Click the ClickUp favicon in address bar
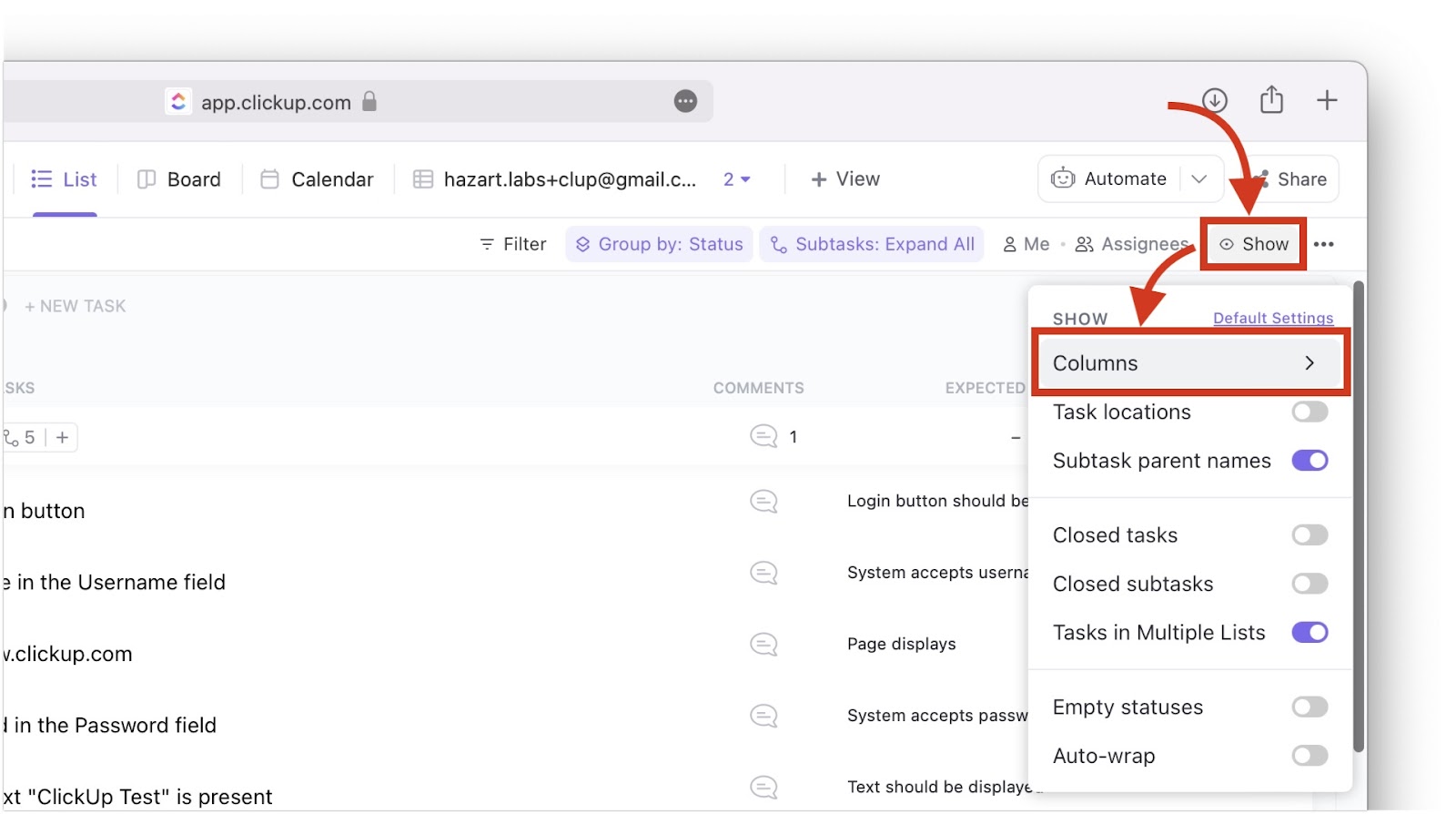1456x814 pixels. click(178, 101)
